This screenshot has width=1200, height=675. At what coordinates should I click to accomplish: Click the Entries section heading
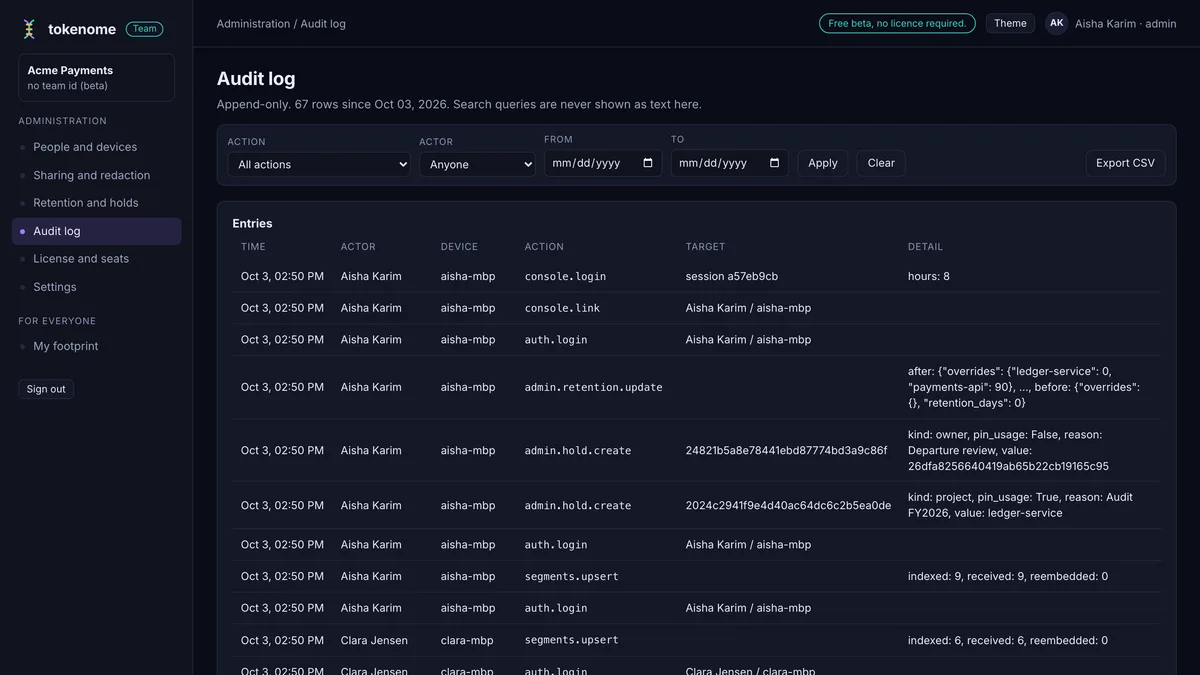coord(252,224)
